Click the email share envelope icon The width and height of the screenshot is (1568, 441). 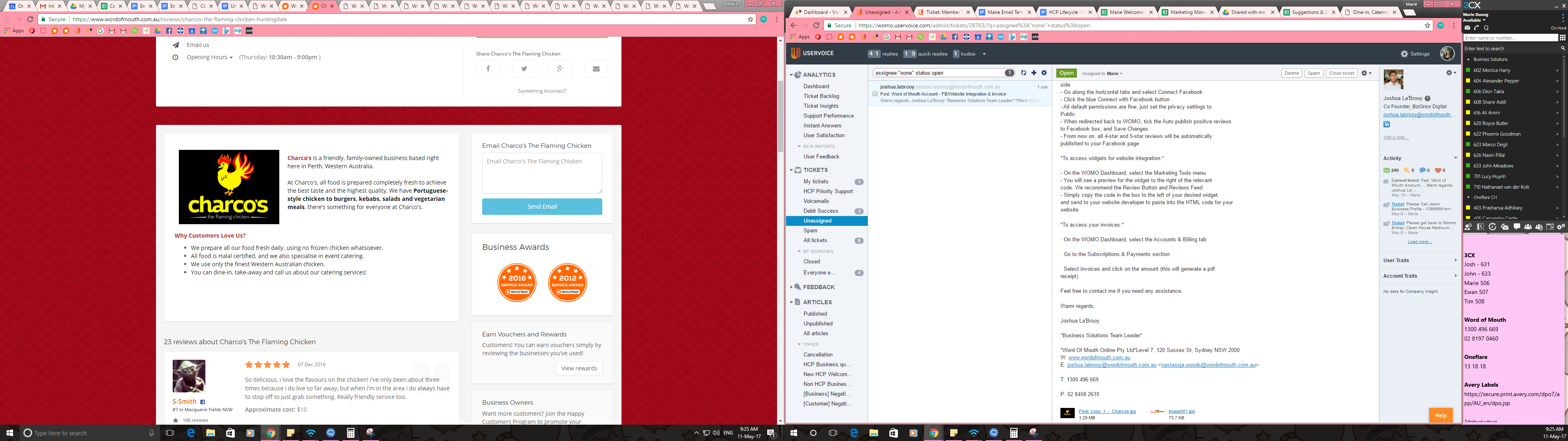coord(596,69)
